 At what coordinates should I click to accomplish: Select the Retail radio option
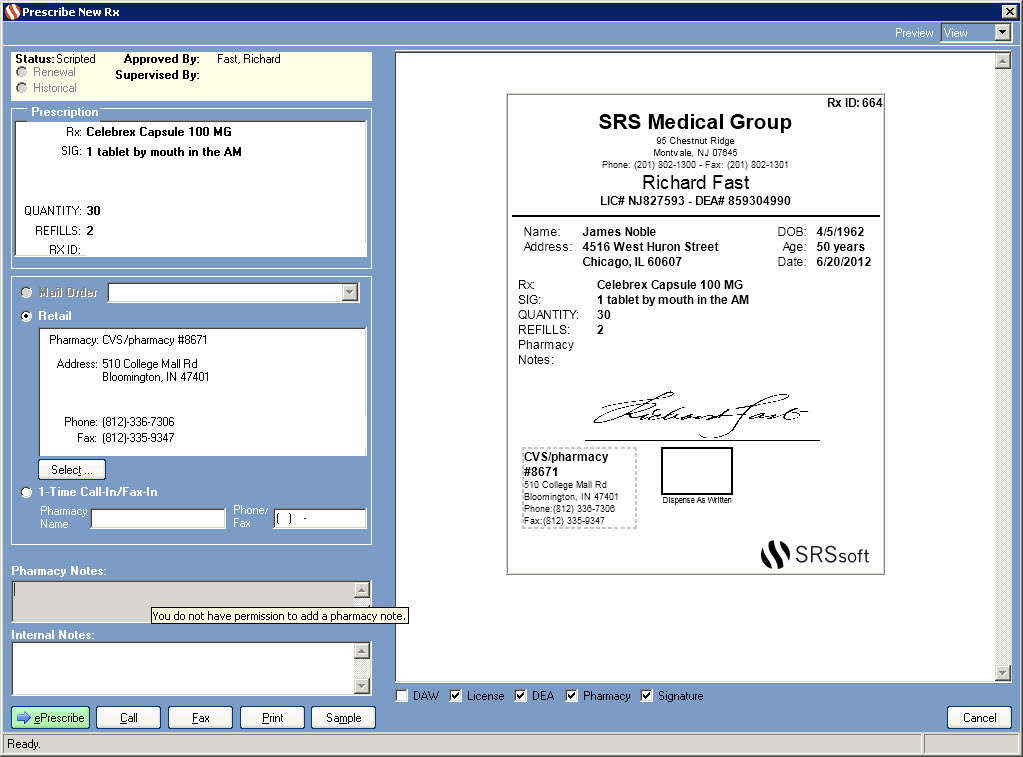point(27,317)
